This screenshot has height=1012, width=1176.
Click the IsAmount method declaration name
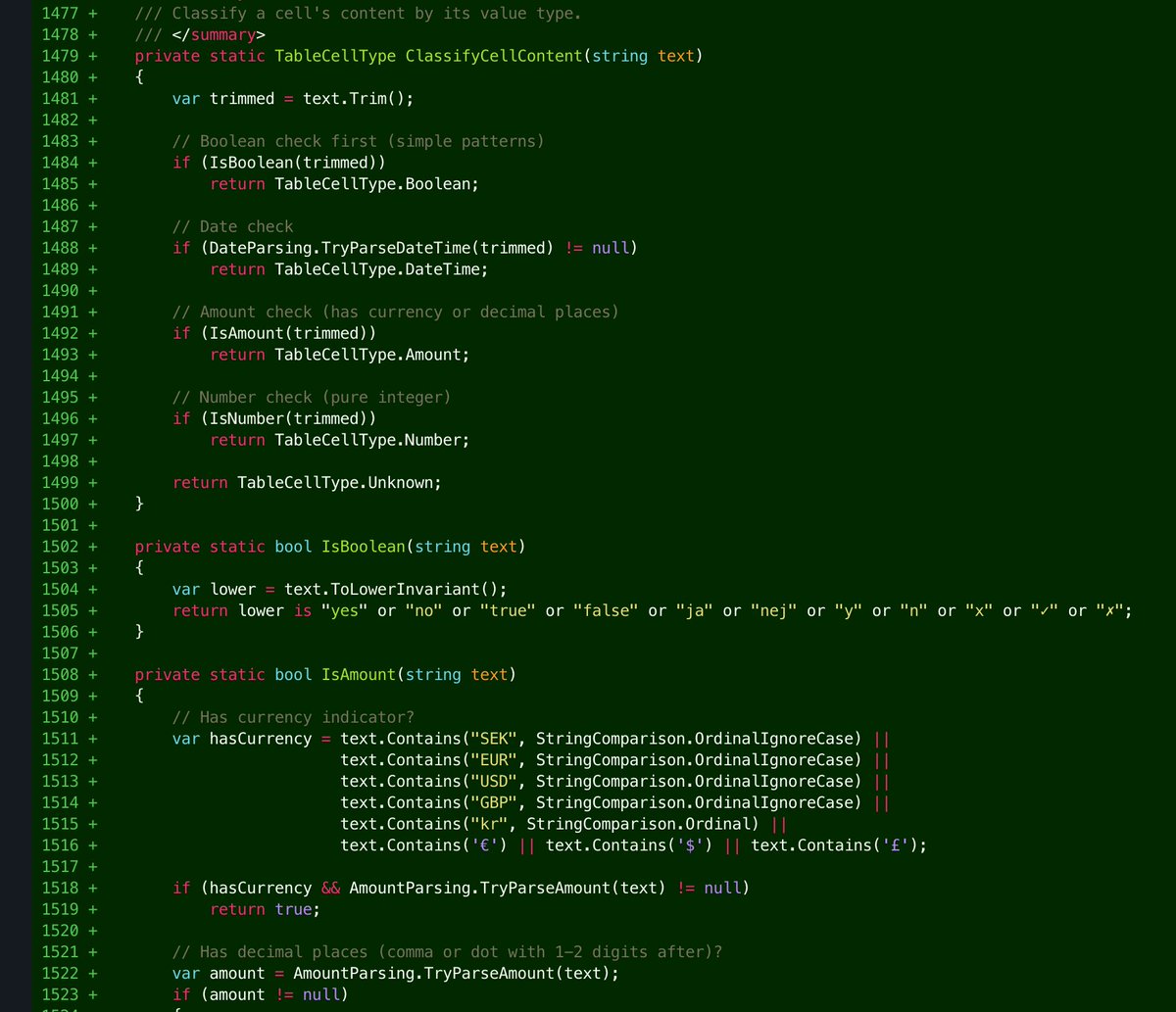[358, 675]
